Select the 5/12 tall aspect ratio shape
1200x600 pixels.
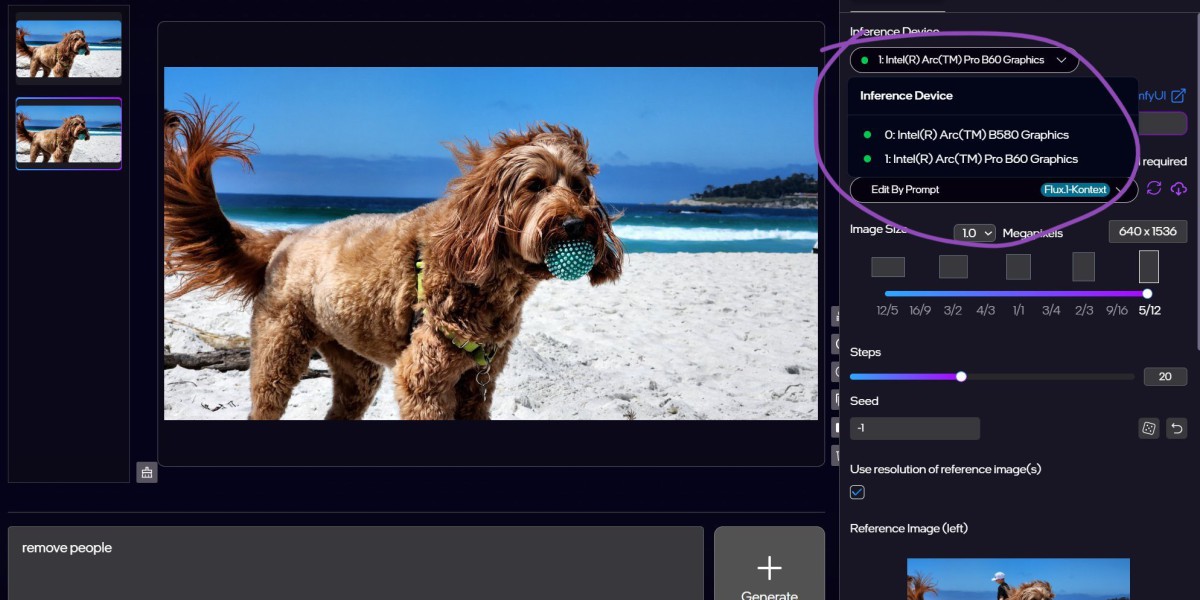[1149, 267]
